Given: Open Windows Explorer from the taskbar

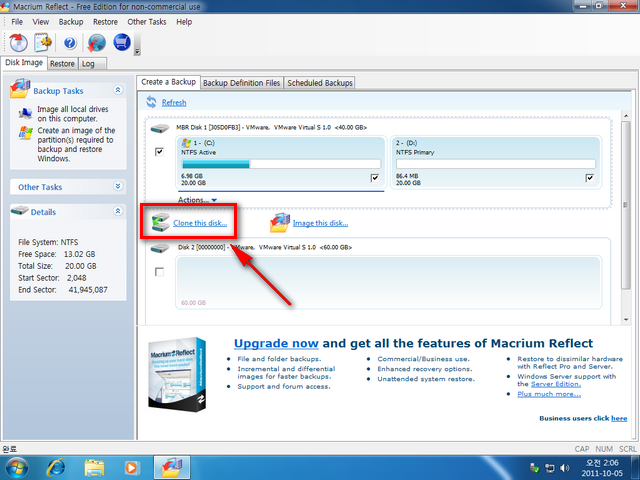Looking at the screenshot, I should (x=94, y=468).
